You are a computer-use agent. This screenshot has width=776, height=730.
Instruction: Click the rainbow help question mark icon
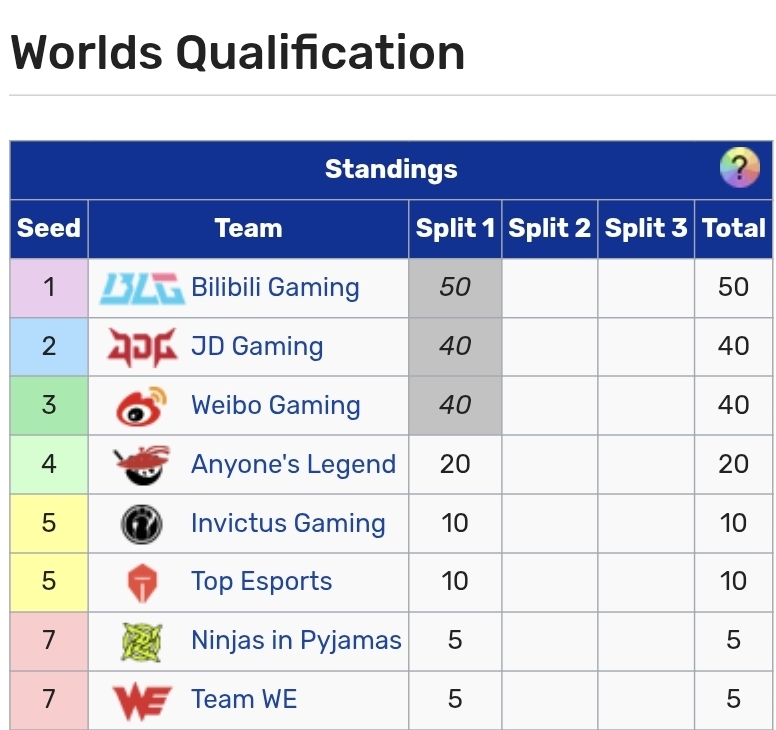[x=740, y=167]
